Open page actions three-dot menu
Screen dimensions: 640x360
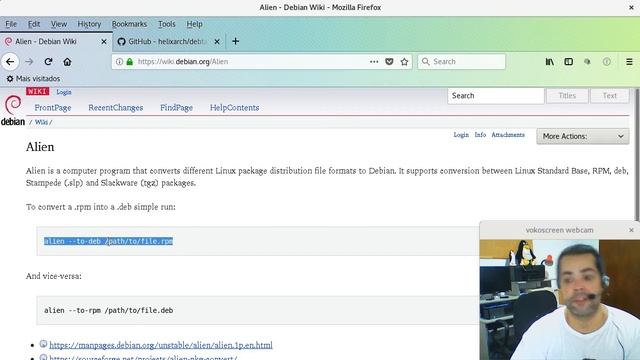pyautogui.click(x=374, y=62)
